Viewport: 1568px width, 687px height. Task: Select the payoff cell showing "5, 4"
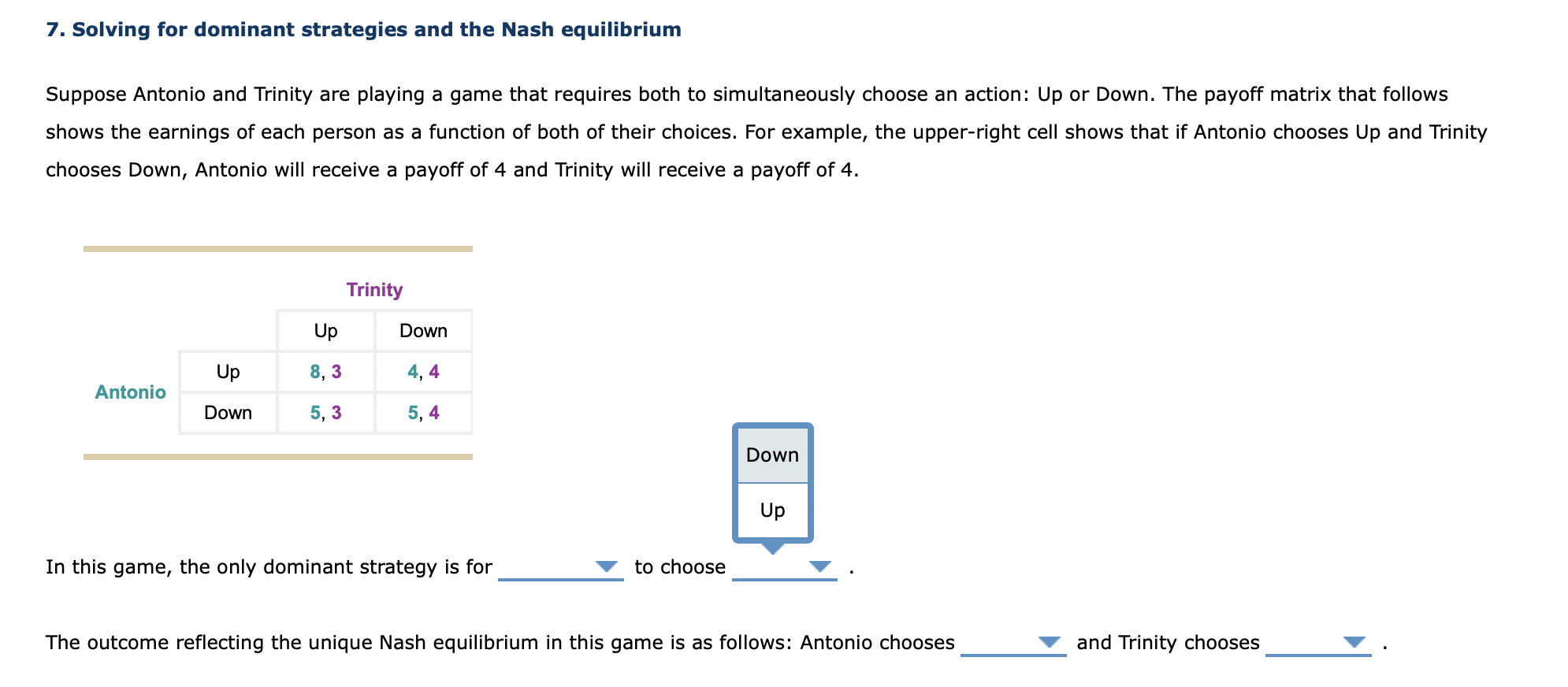(423, 411)
